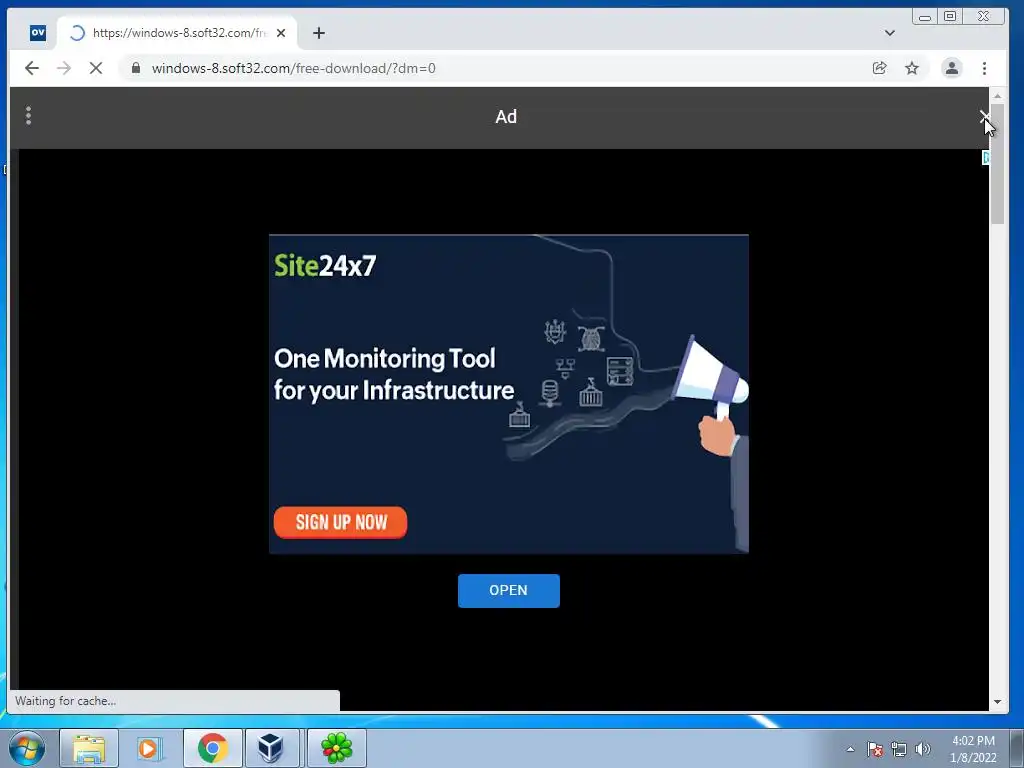Click the AdChoices icon at the ad corner
The height and width of the screenshot is (768, 1024).
click(x=985, y=157)
